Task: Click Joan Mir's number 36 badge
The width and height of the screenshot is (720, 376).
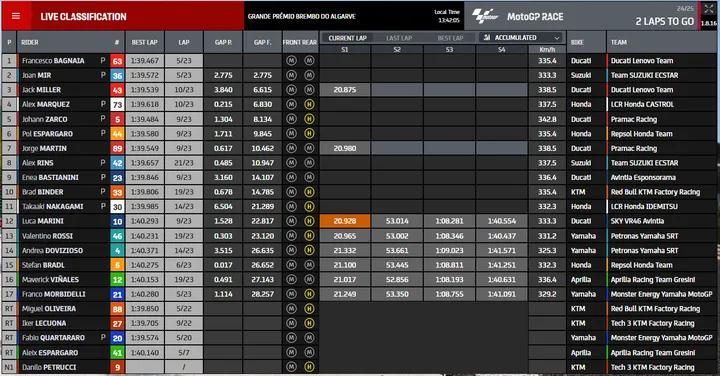Action: 118,75
